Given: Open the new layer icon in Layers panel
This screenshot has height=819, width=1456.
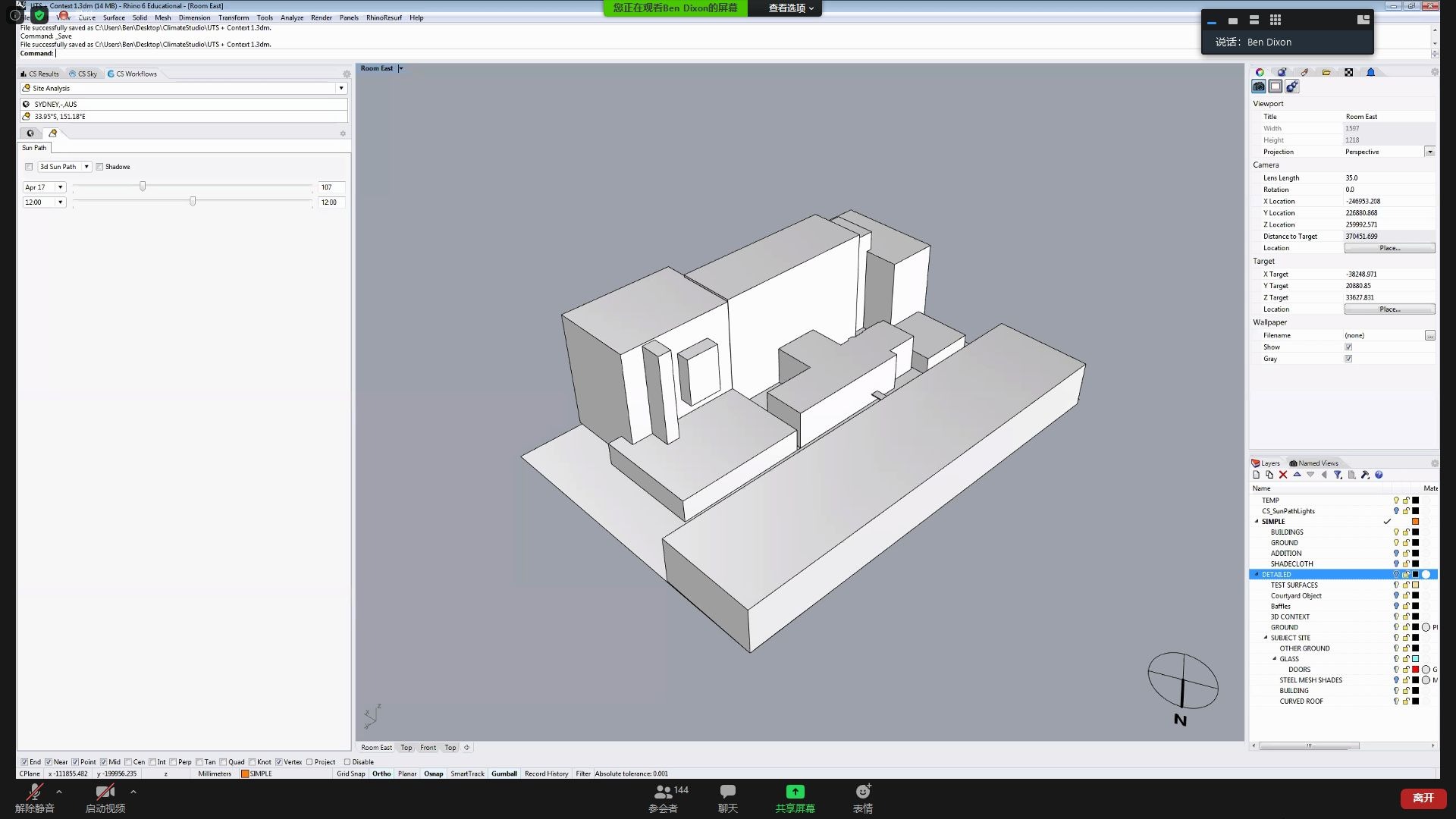Looking at the screenshot, I should (1257, 474).
